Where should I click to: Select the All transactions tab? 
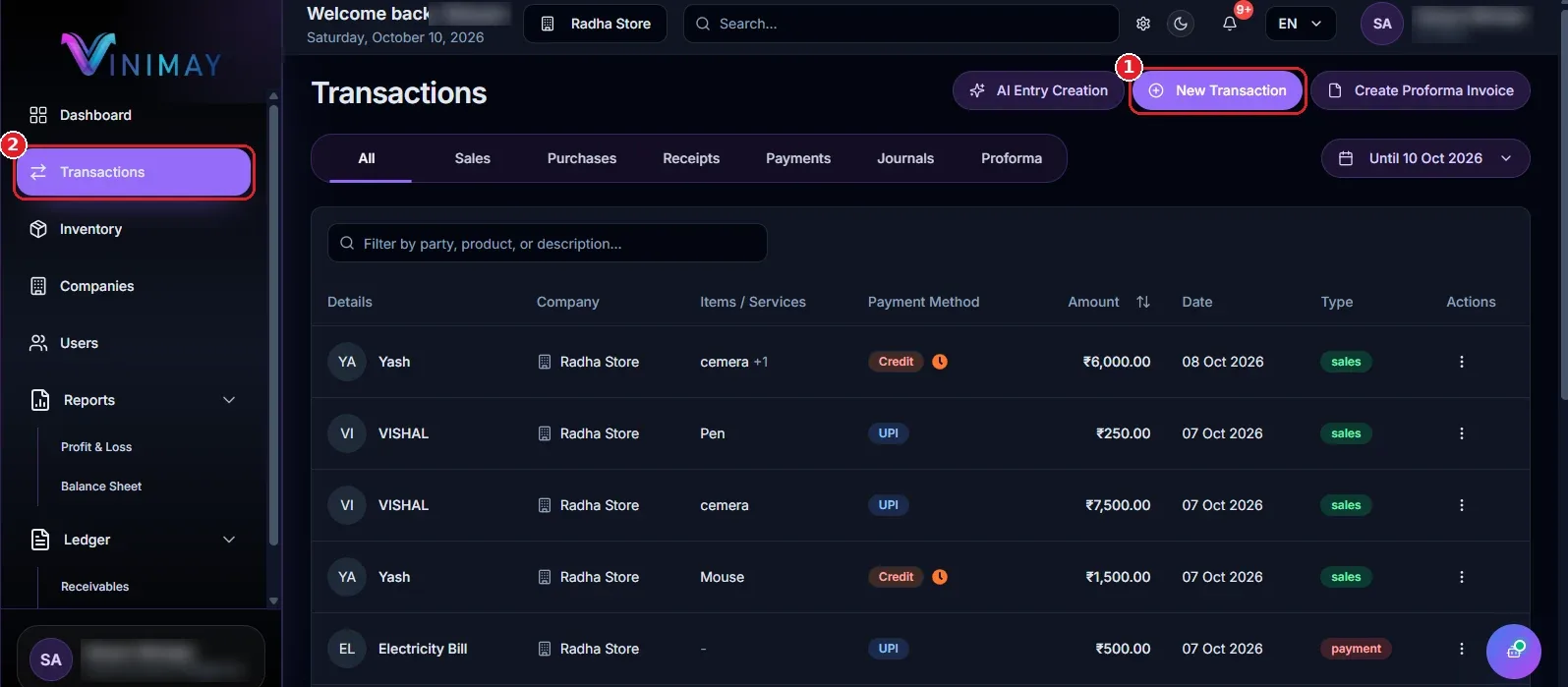367,158
